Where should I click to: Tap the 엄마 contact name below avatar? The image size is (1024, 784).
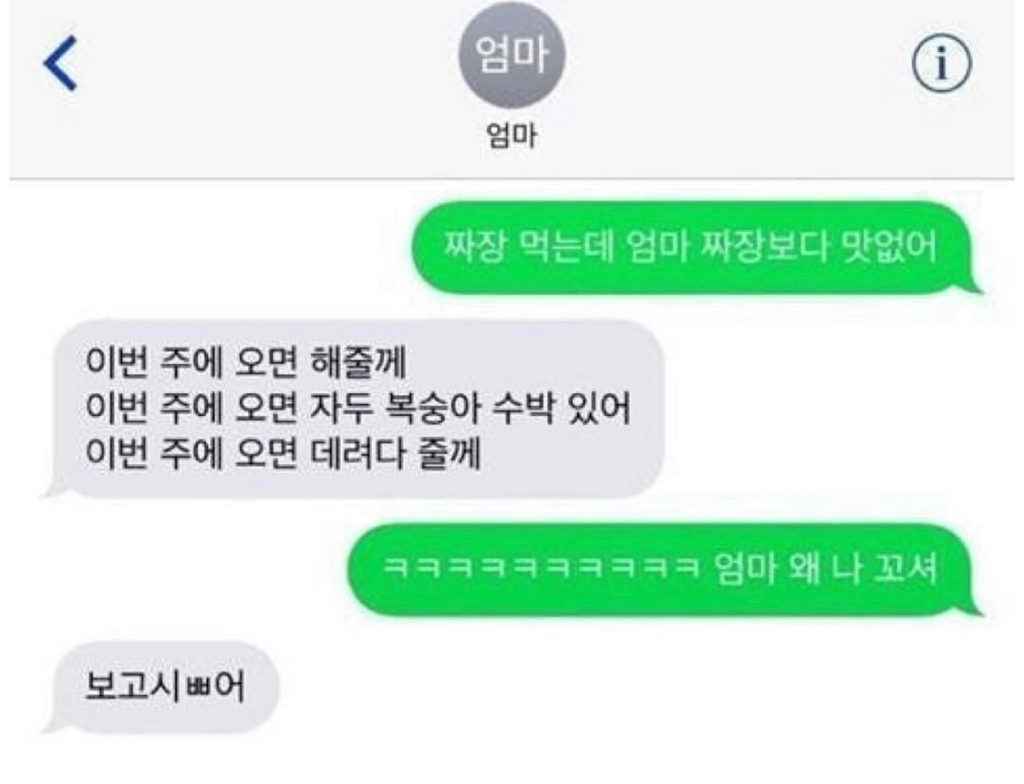coord(511,136)
